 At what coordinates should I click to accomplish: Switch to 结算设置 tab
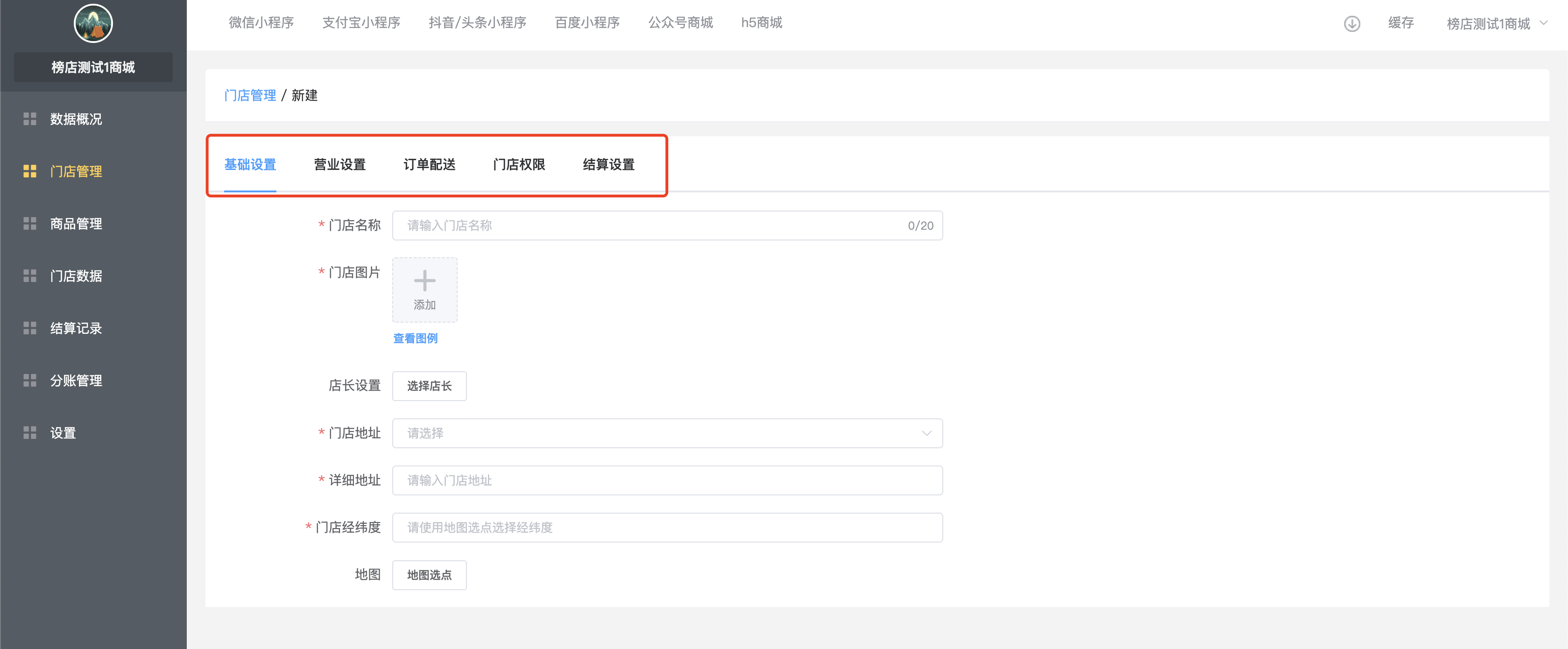pos(609,164)
